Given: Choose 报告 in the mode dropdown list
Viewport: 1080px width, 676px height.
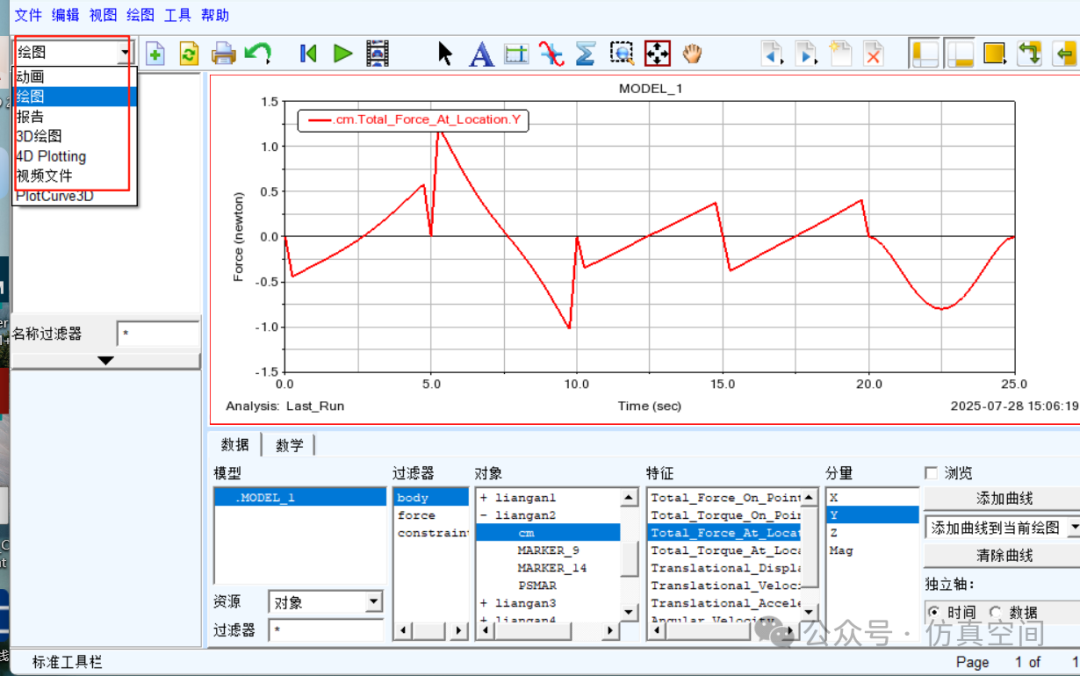Looking at the screenshot, I should coord(74,116).
